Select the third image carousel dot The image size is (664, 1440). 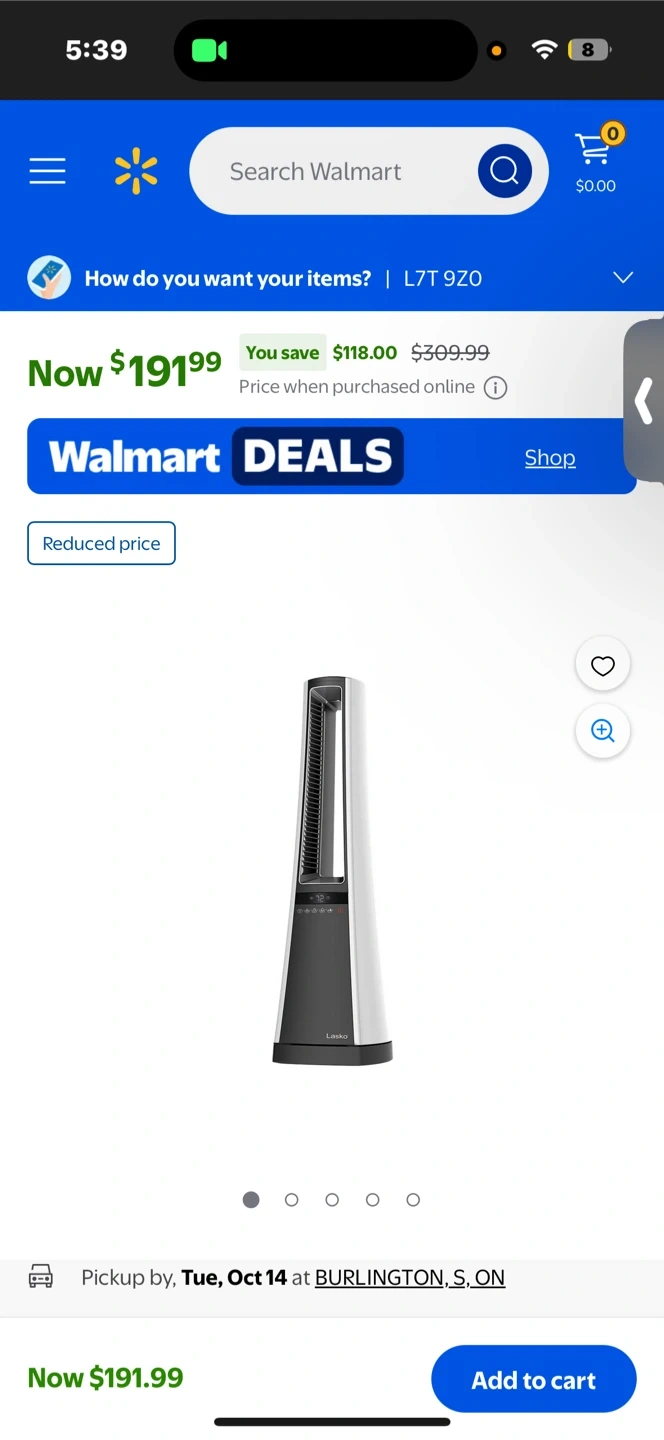(332, 1200)
